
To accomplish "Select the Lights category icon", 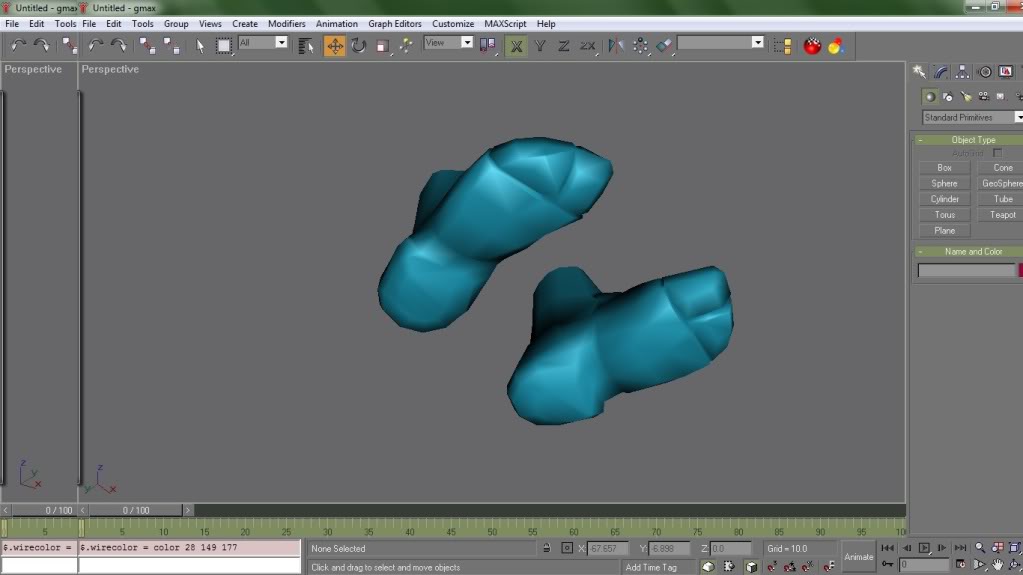I will click(966, 97).
